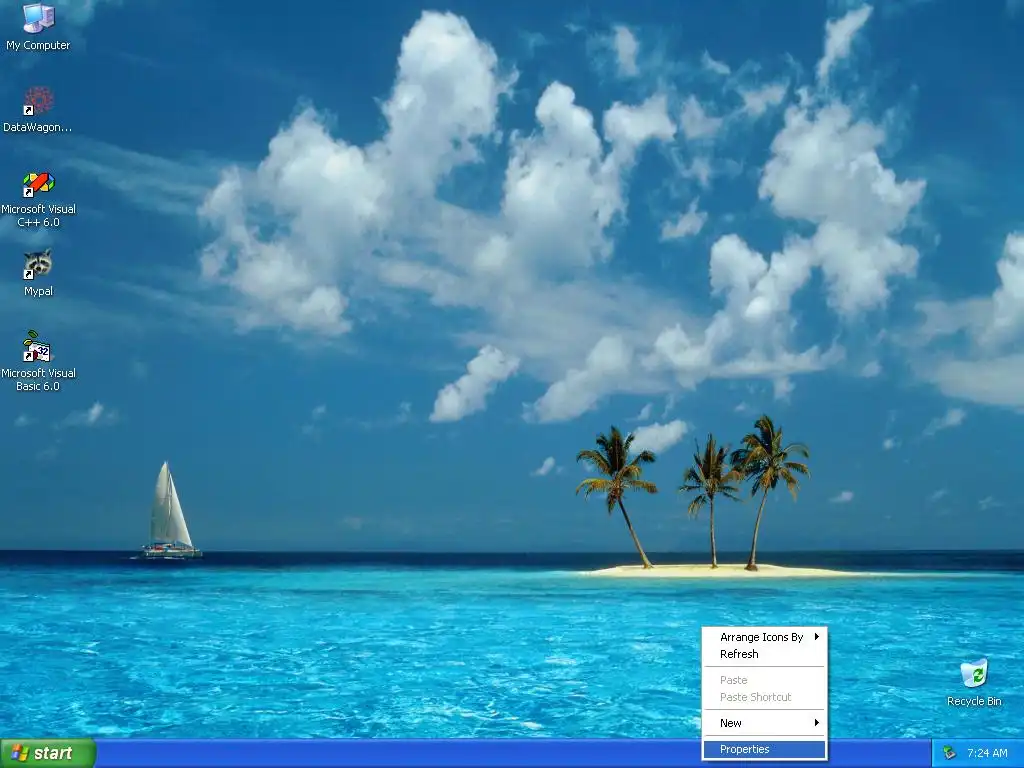Expand the New submenu

point(765,723)
